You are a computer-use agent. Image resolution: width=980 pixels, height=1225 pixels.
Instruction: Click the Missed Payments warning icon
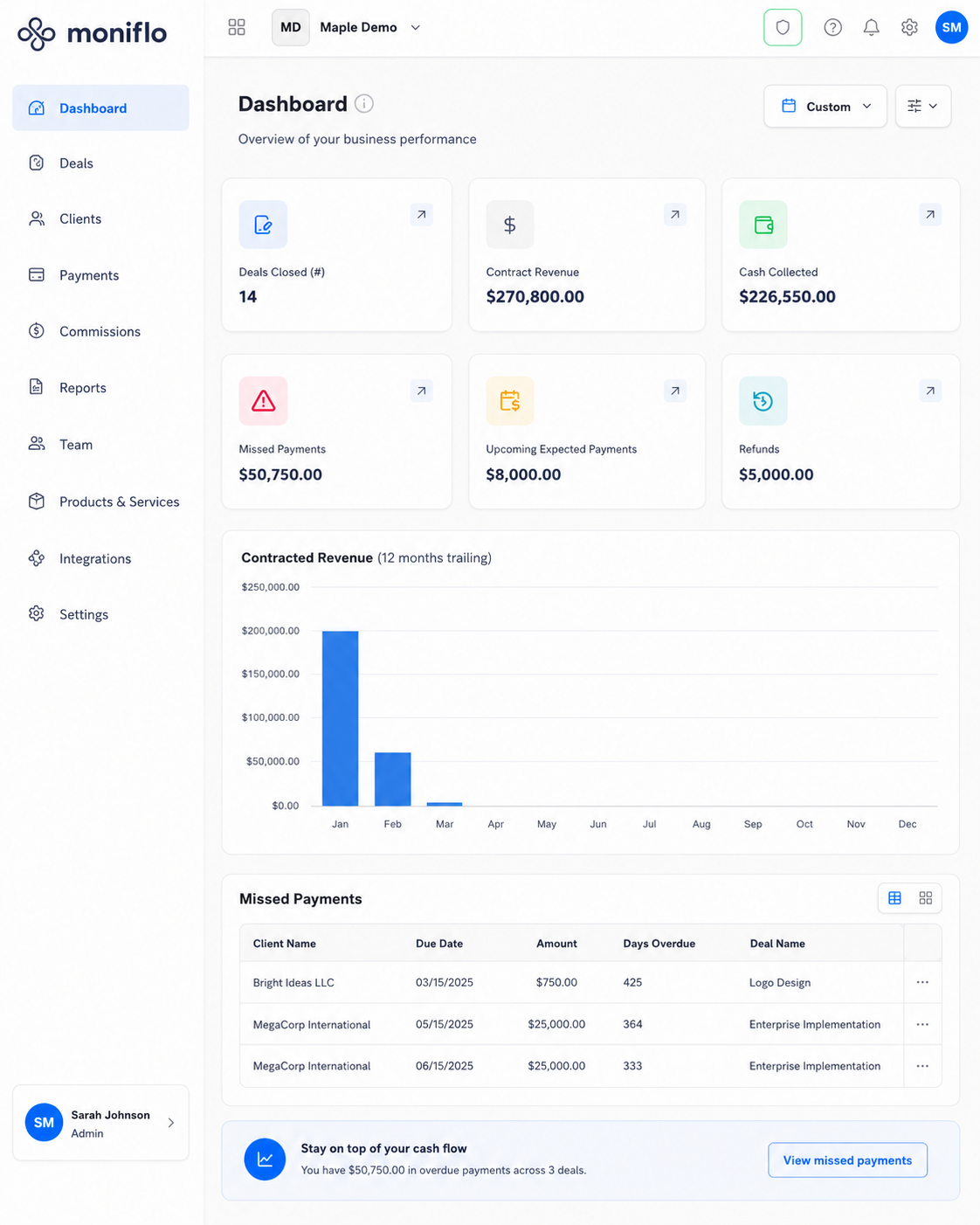263,401
